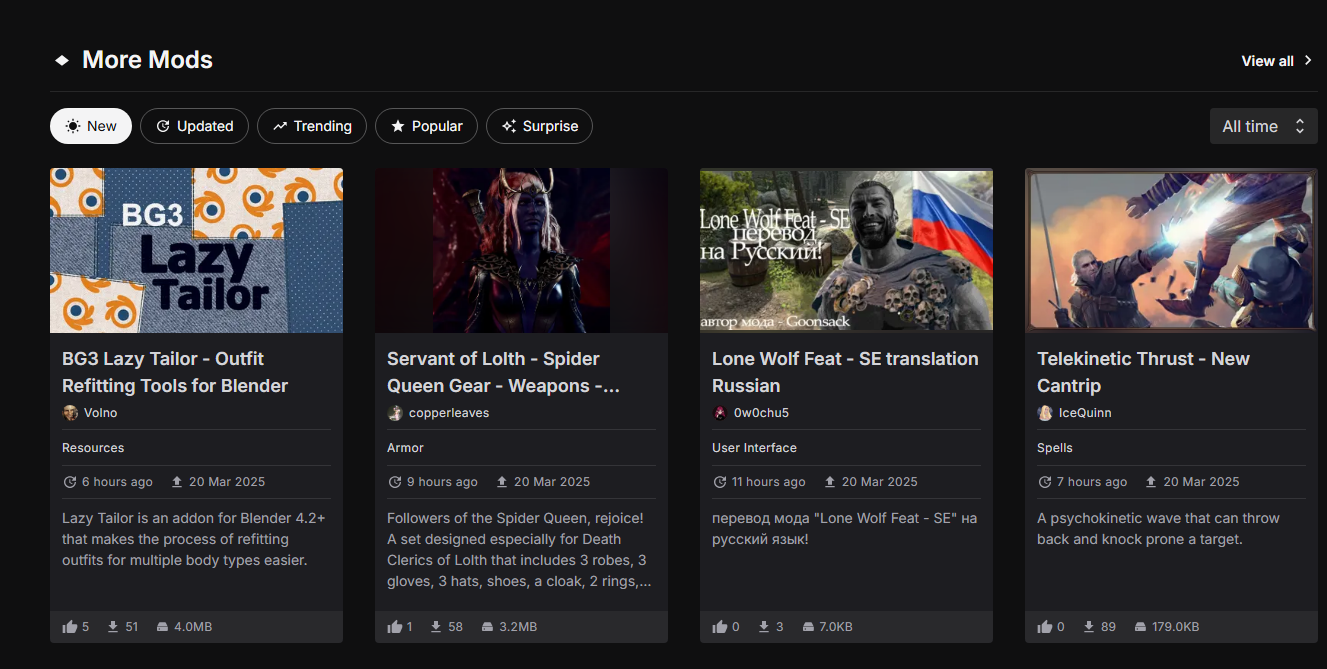Viewport: 1327px width, 669px height.
Task: Click the Russian description under Lone Wolf Feat
Action: click(844, 529)
